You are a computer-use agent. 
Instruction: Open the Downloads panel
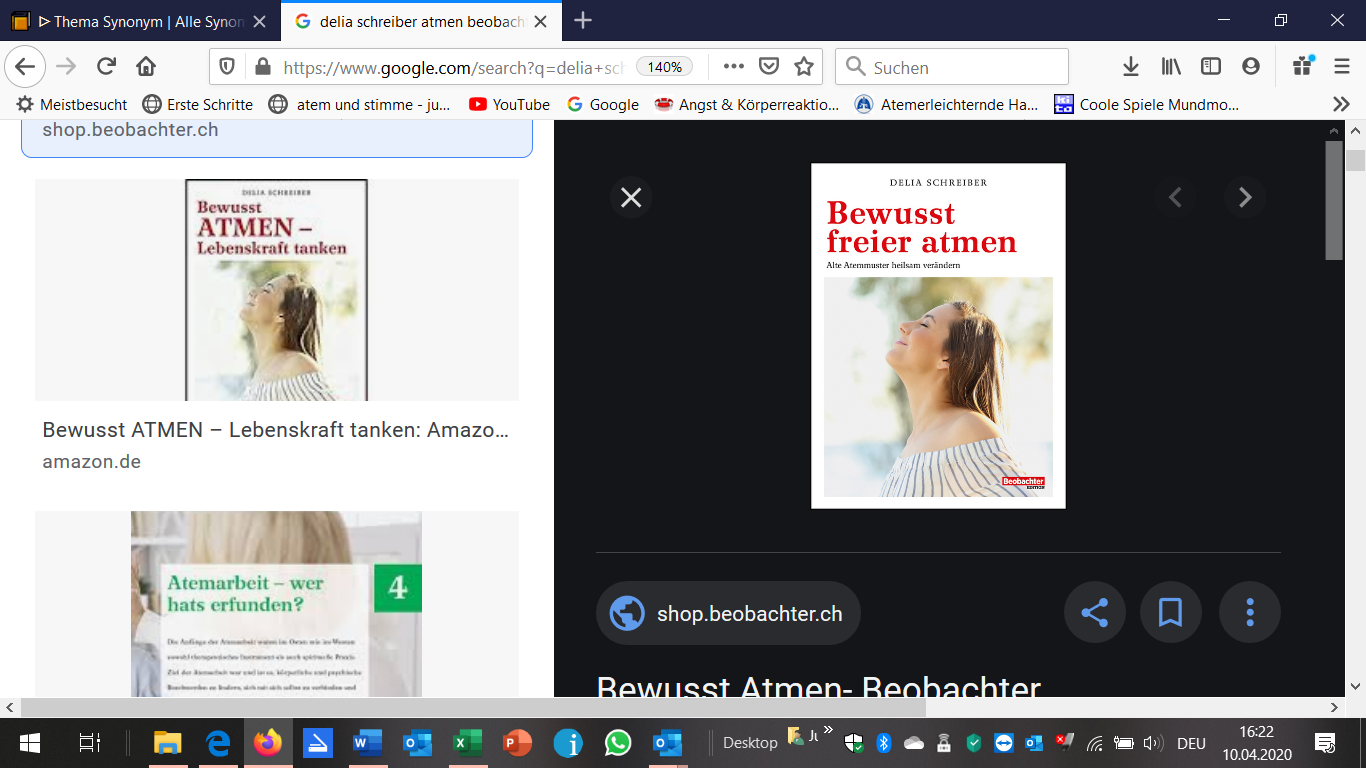tap(1131, 67)
